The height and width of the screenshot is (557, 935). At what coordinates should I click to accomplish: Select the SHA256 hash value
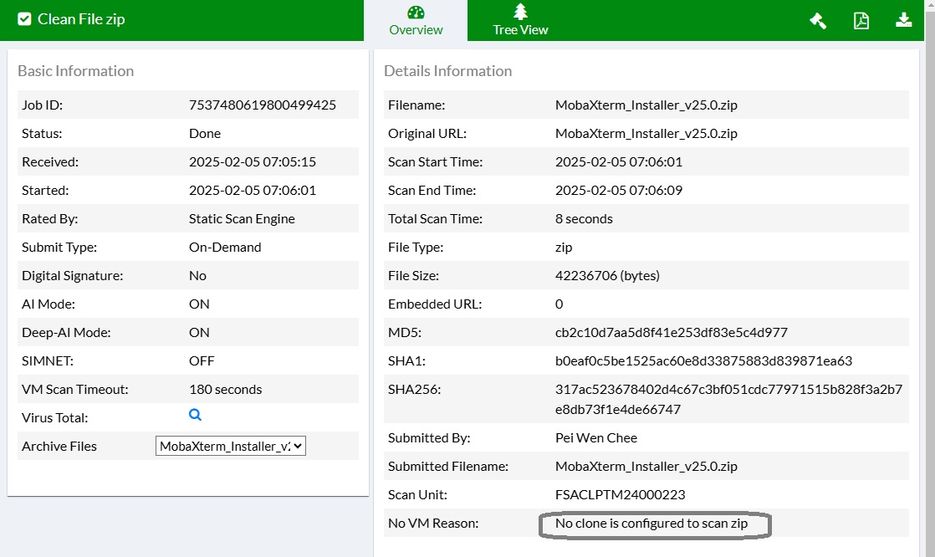729,400
